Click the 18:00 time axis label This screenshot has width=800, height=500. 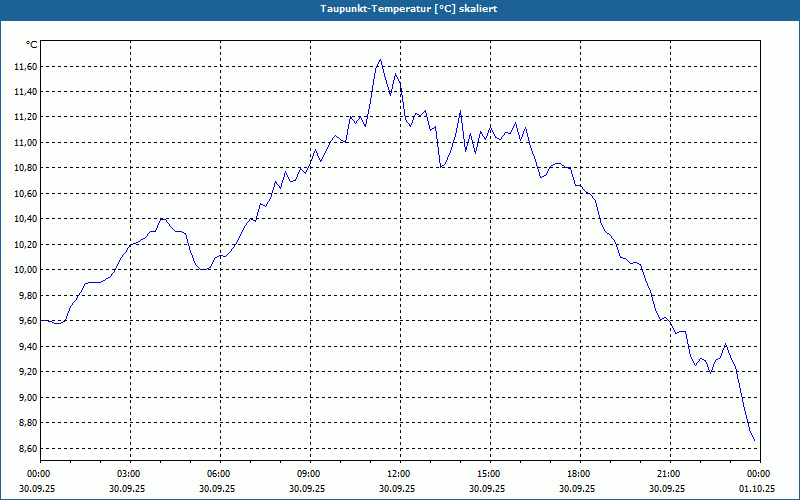coord(581,474)
